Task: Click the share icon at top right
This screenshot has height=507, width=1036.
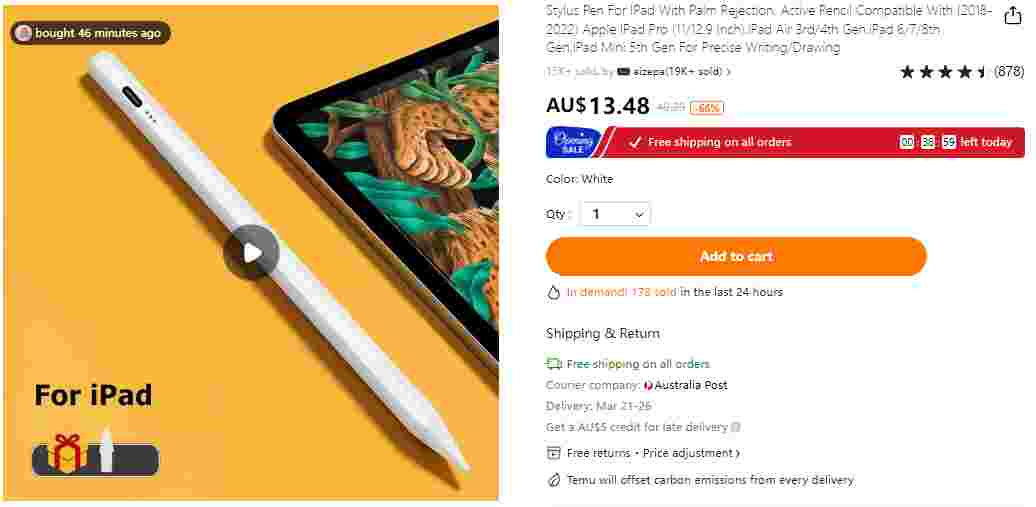Action: click(x=1012, y=16)
